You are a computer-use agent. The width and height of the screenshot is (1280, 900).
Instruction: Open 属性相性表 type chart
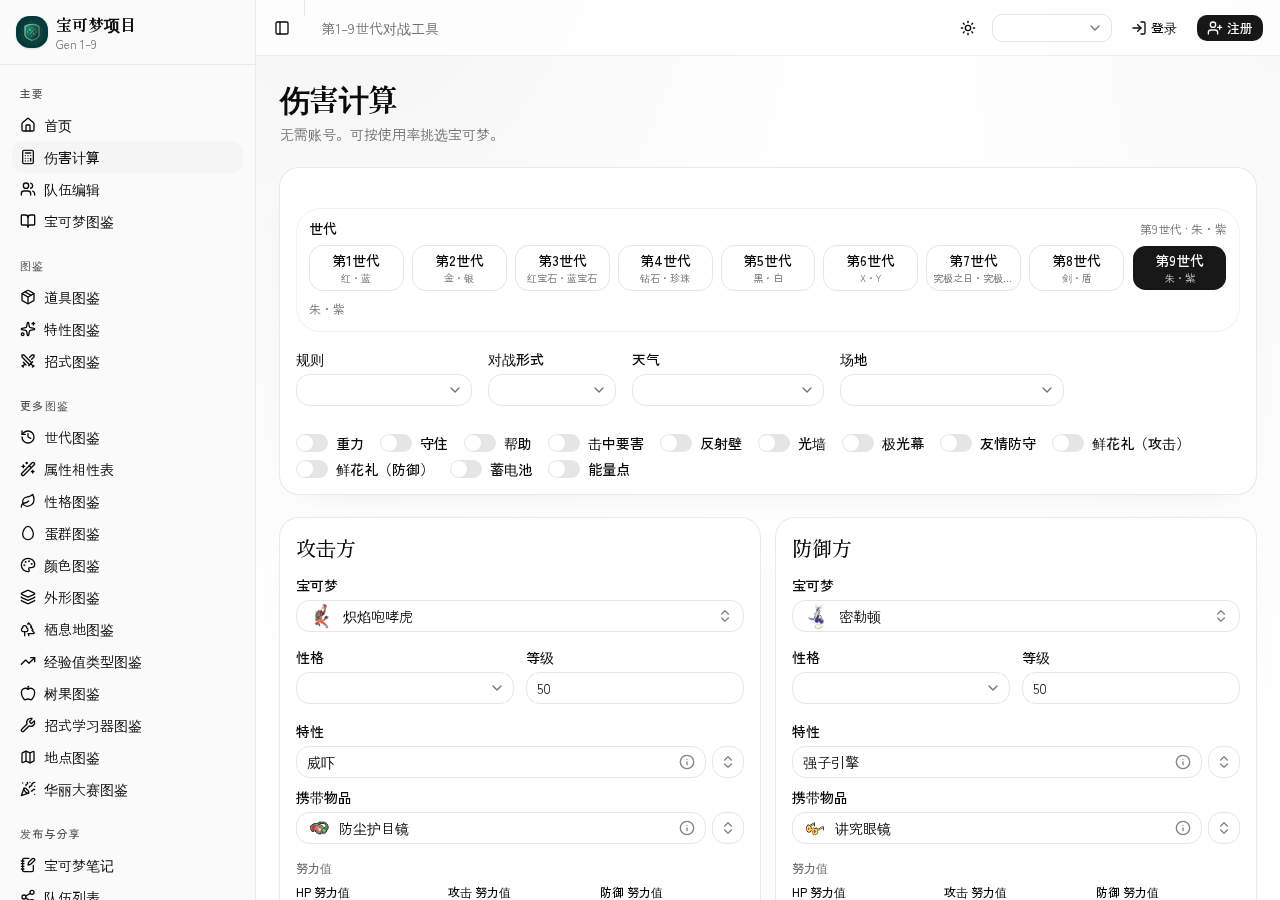coord(127,470)
